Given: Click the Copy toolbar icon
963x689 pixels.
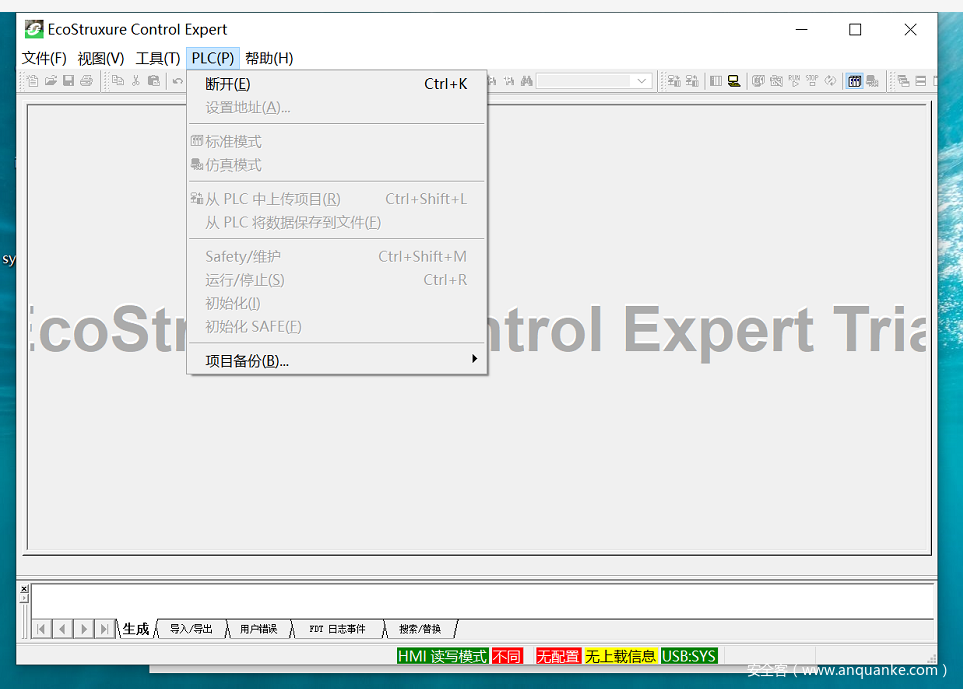Looking at the screenshot, I should tap(118, 80).
